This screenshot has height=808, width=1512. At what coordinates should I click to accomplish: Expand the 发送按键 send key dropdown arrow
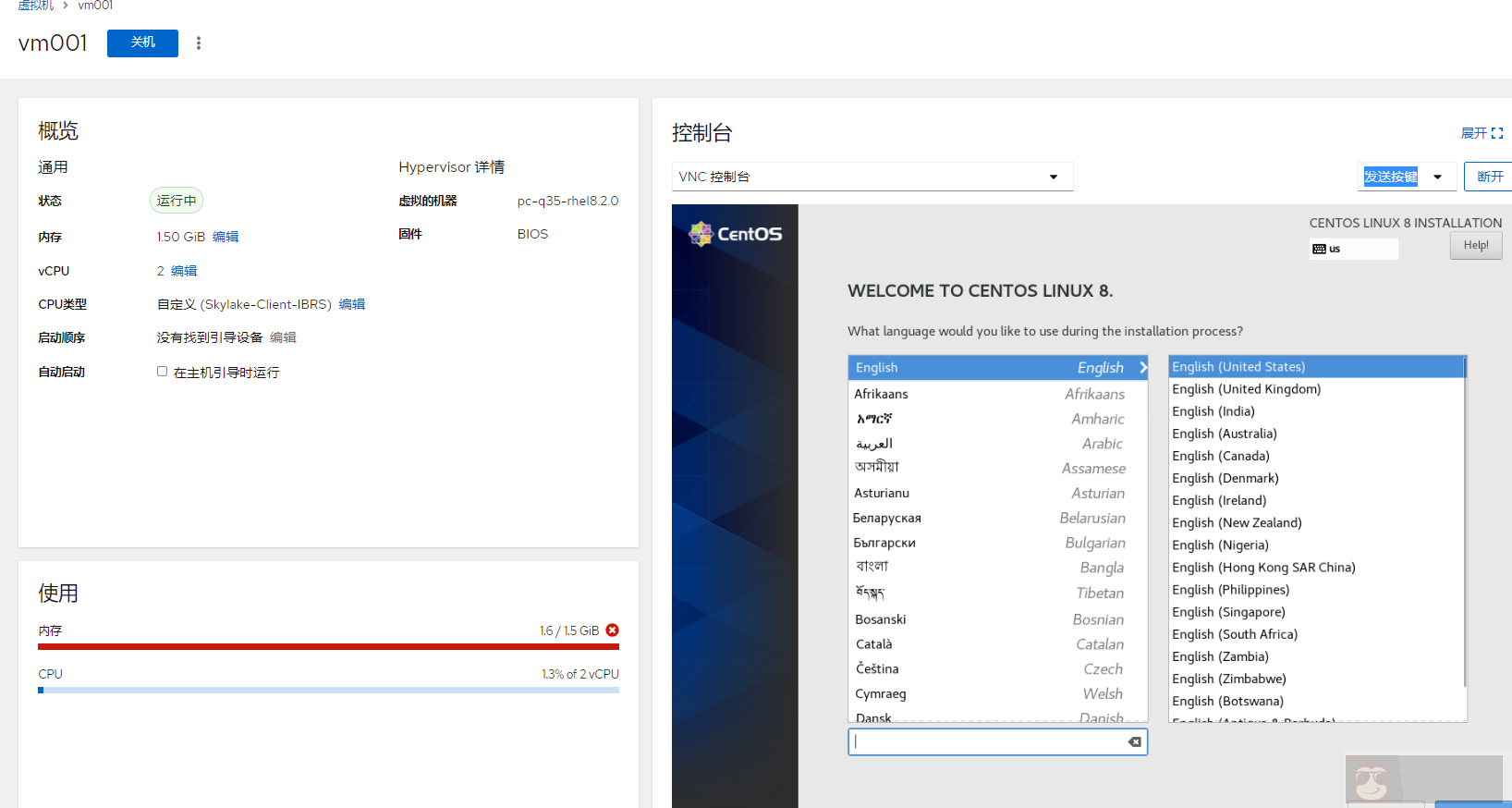click(x=1437, y=177)
